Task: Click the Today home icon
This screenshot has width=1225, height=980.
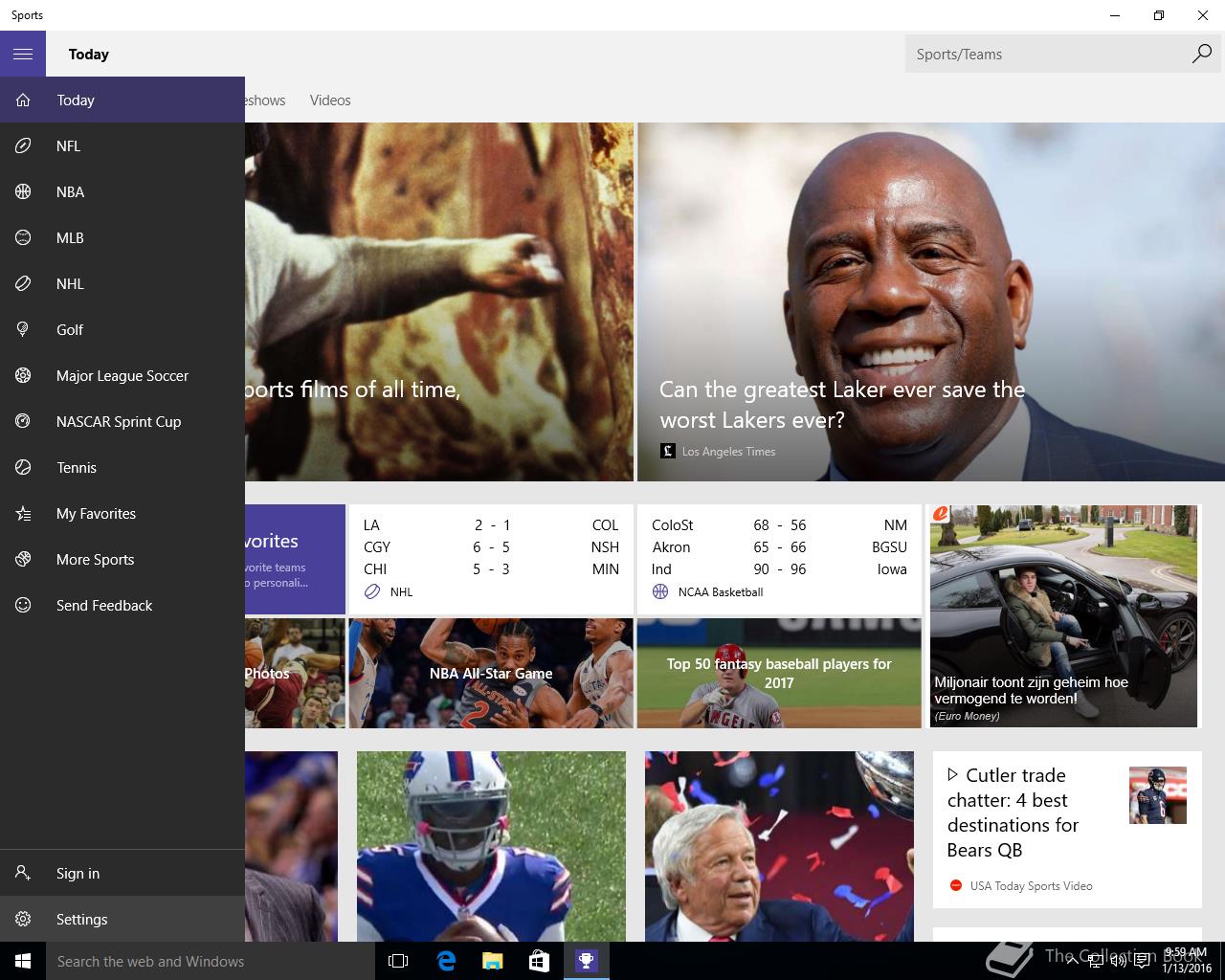Action: coord(23,100)
